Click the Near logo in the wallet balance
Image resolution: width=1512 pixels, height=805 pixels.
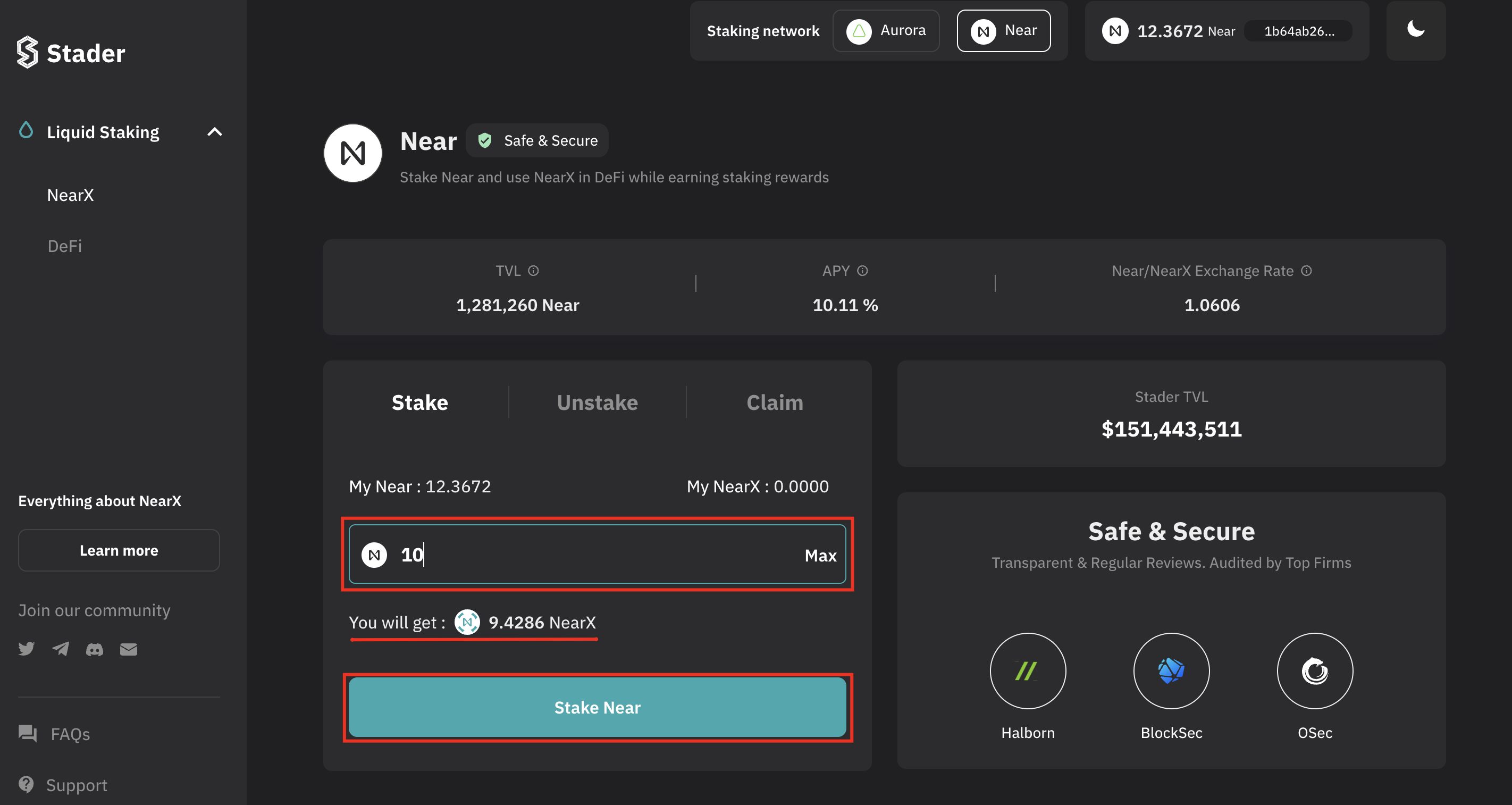coord(1115,30)
